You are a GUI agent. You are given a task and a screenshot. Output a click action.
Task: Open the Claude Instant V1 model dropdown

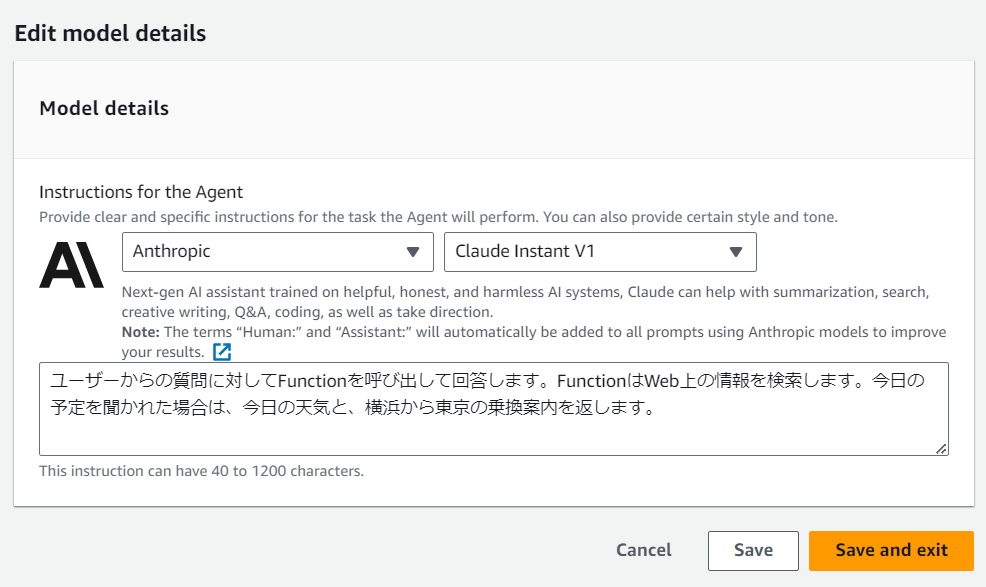coord(599,251)
